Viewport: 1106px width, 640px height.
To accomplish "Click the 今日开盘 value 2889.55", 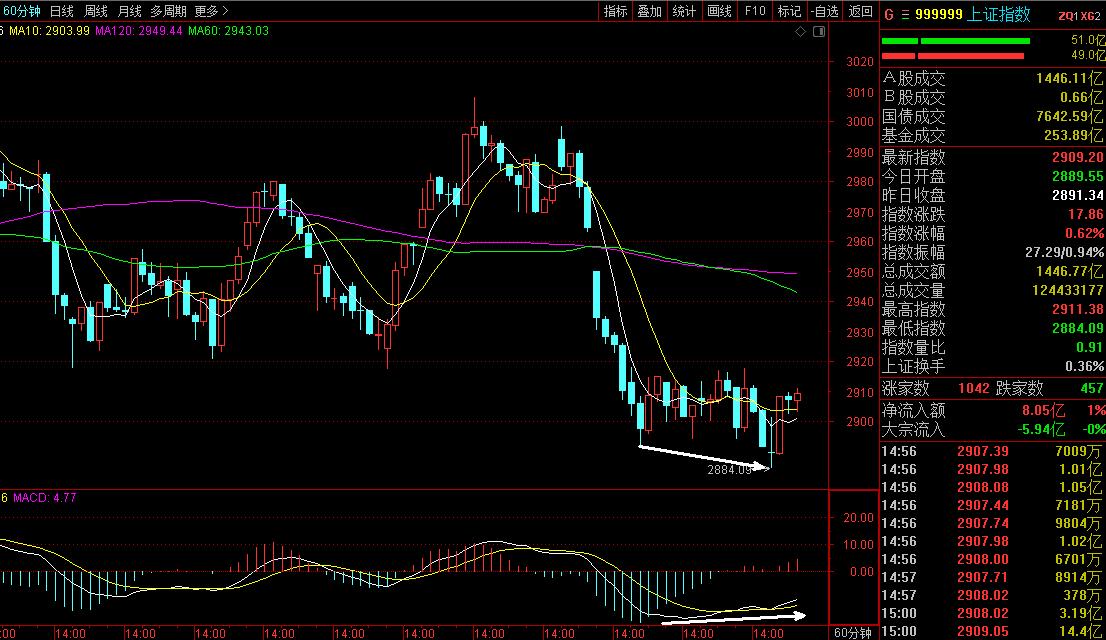I will pyautogui.click(x=1078, y=176).
